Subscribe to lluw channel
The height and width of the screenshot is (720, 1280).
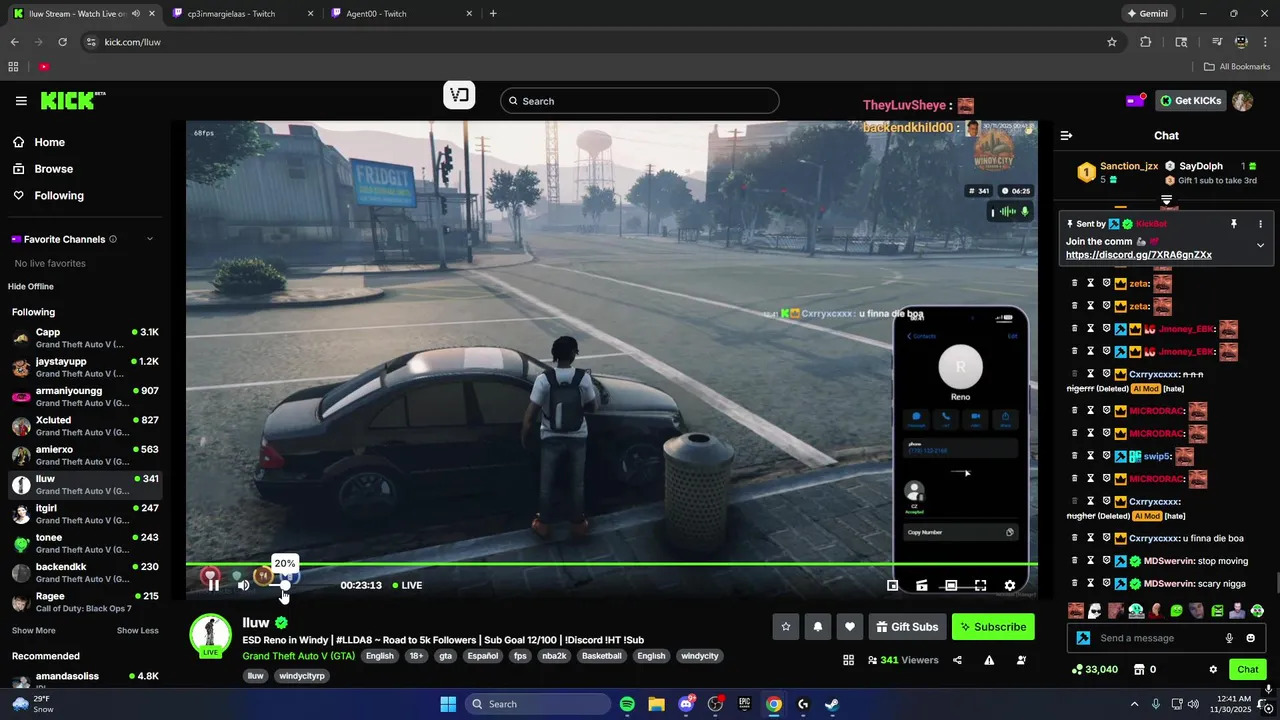[x=993, y=627]
